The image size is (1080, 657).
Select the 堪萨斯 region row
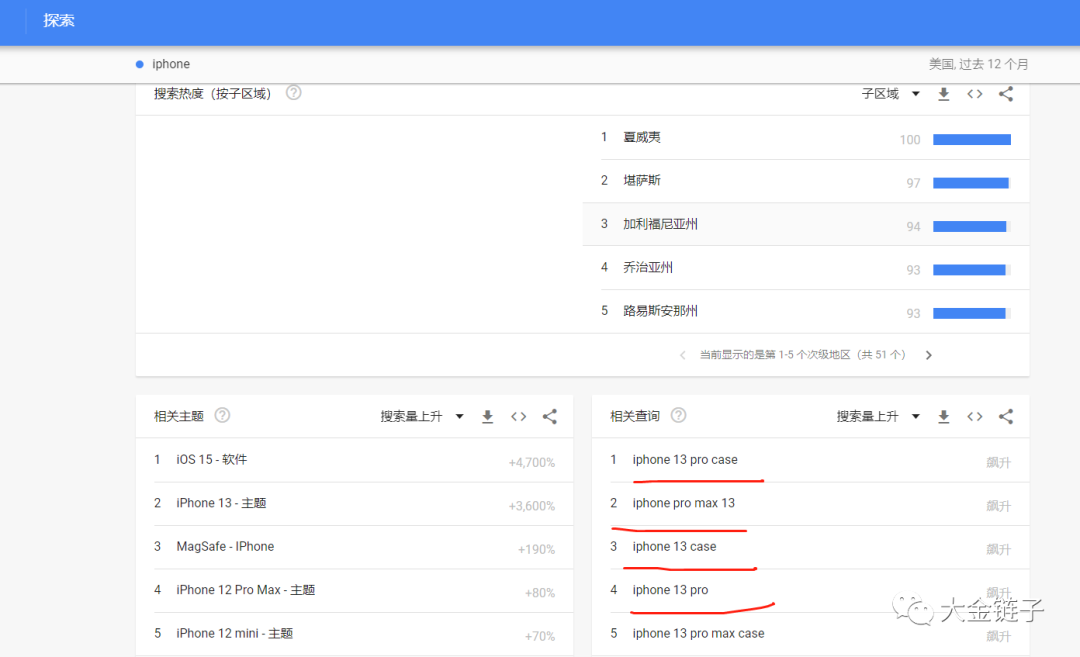(806, 181)
